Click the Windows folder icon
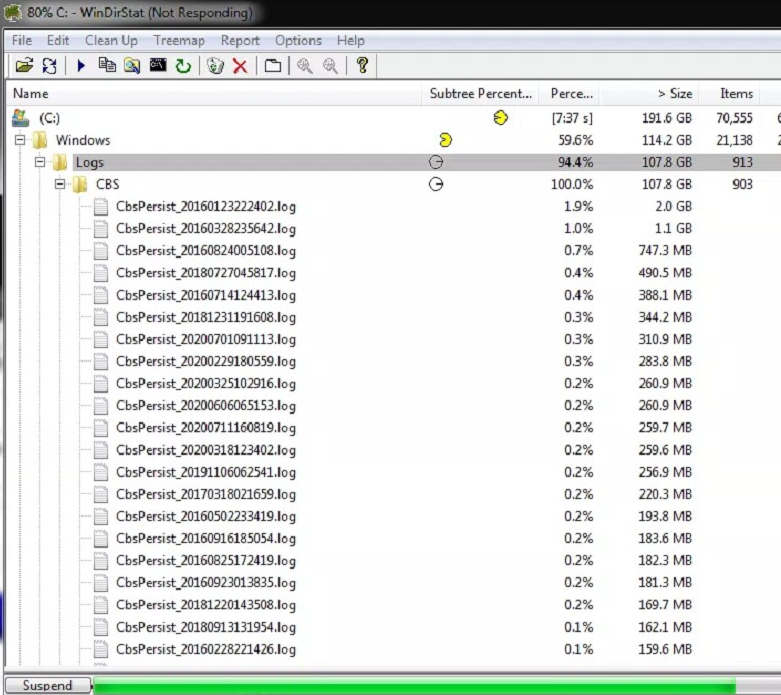This screenshot has height=695, width=781. pyautogui.click(x=40, y=140)
